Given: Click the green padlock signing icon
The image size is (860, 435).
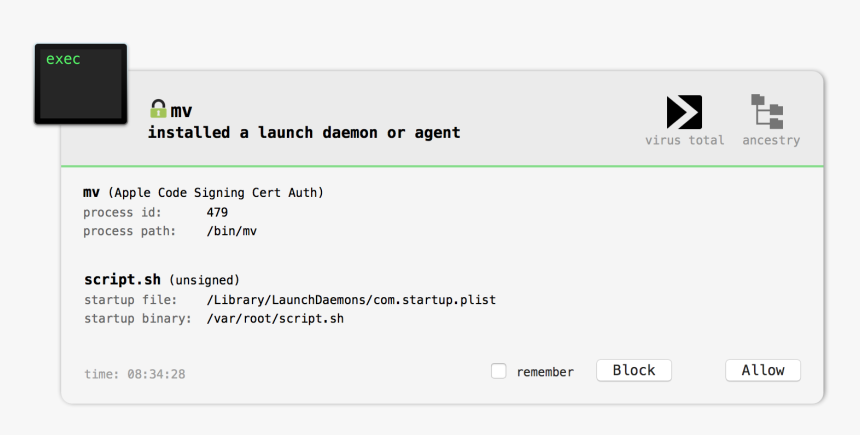Looking at the screenshot, I should [158, 109].
